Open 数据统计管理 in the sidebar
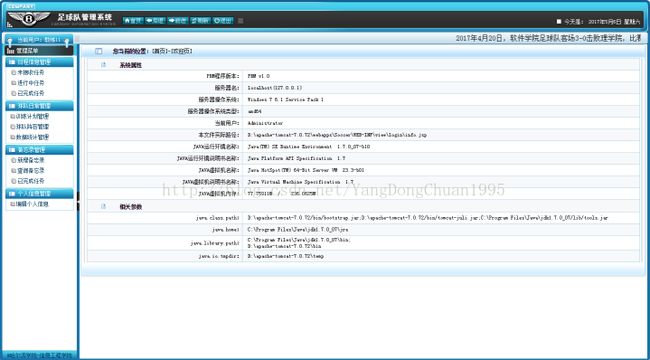This screenshot has height=360, width=650. click(x=32, y=137)
